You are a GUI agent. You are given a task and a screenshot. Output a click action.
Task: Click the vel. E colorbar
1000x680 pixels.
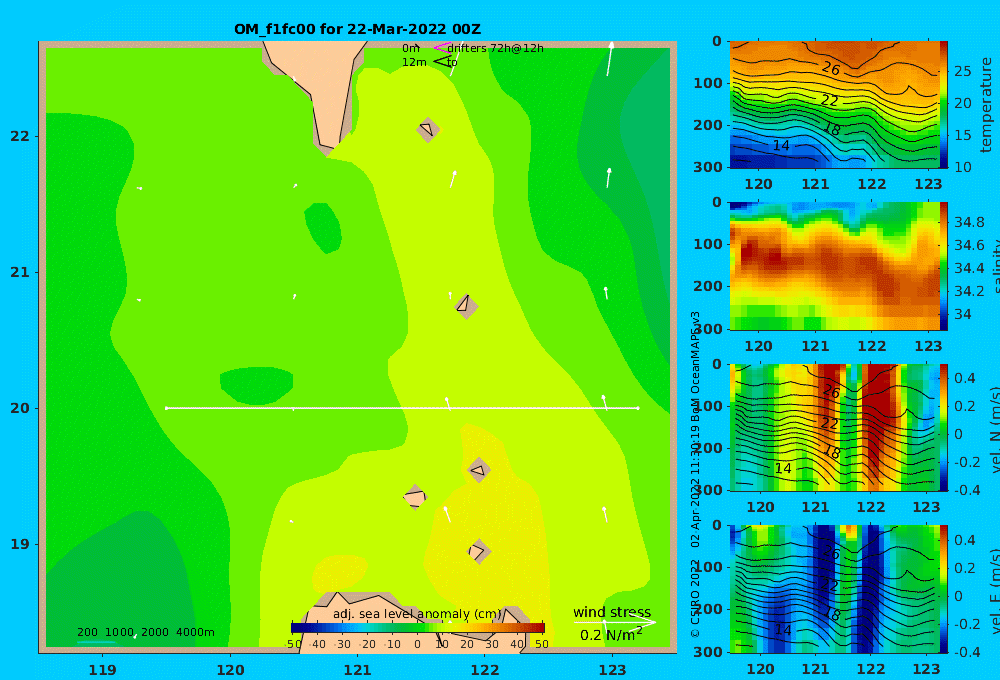pyautogui.click(x=944, y=589)
